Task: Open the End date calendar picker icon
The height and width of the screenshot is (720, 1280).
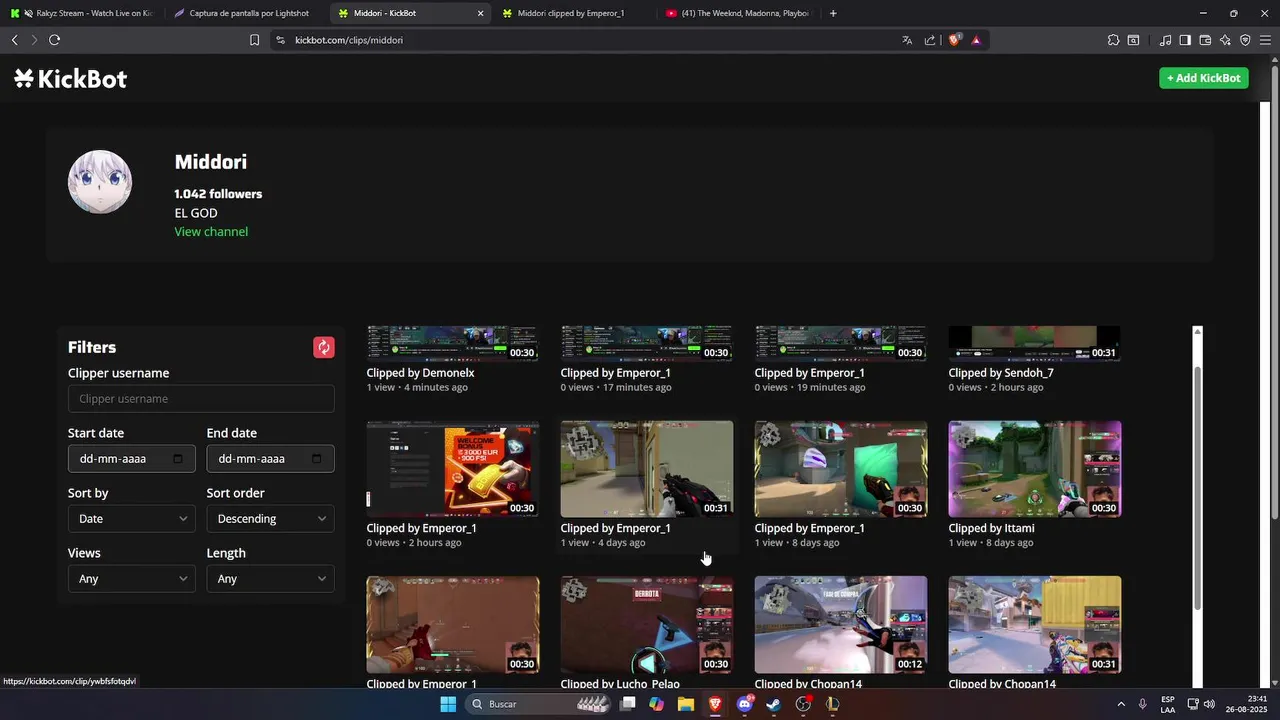Action: click(317, 458)
